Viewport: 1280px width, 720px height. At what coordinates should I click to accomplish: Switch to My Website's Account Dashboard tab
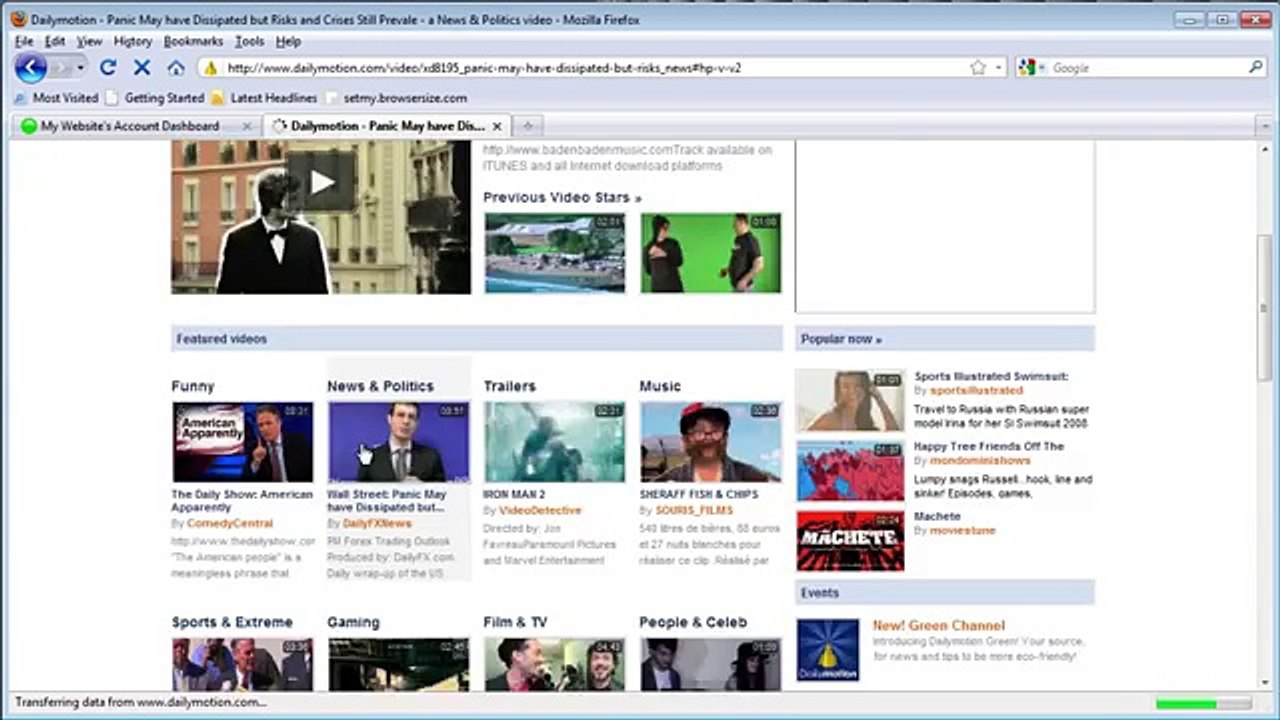click(x=130, y=126)
